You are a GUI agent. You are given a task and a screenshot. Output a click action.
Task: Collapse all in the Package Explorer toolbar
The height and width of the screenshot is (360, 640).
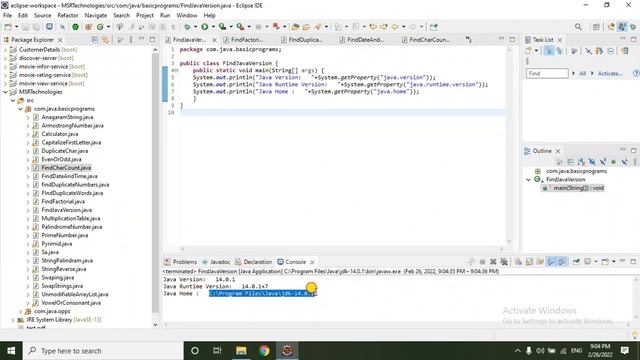click(95, 40)
